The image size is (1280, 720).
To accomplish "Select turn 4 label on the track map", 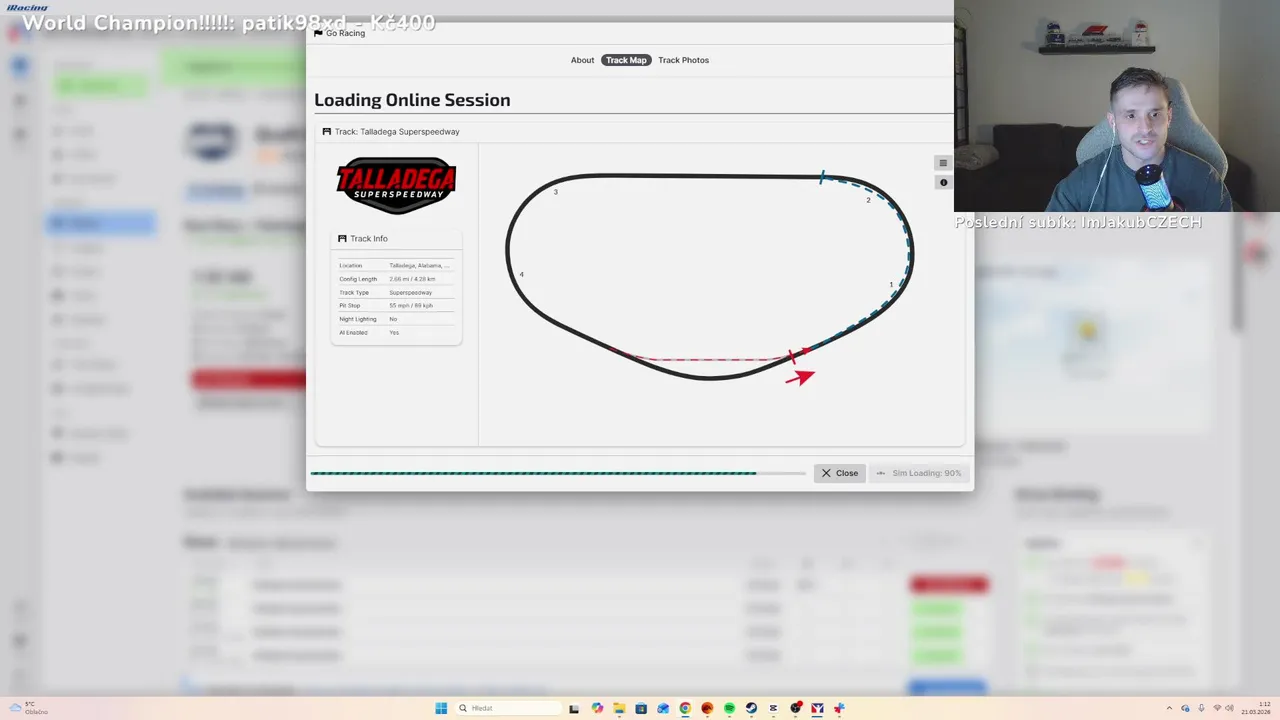I will pos(521,274).
